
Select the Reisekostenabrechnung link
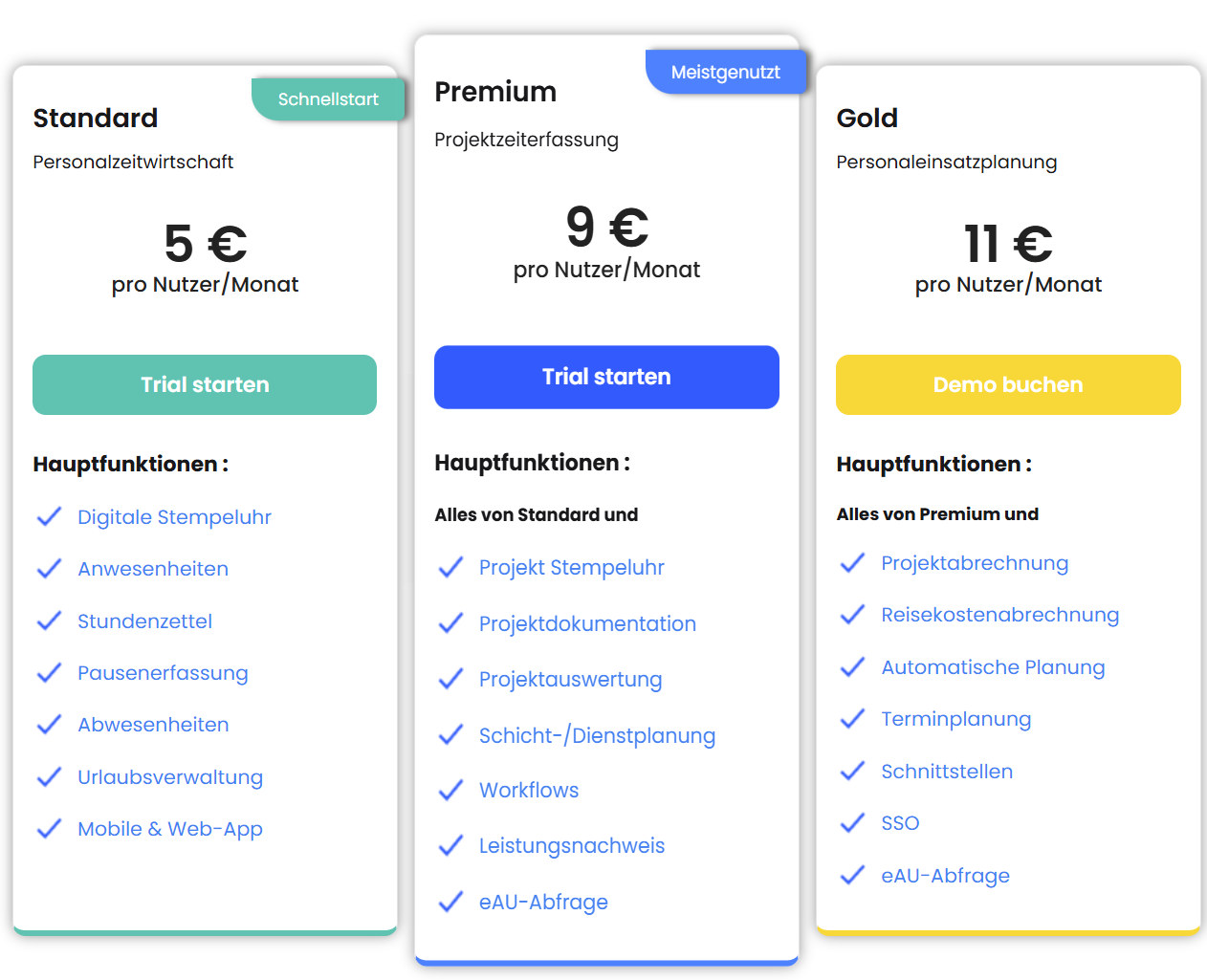click(999, 615)
